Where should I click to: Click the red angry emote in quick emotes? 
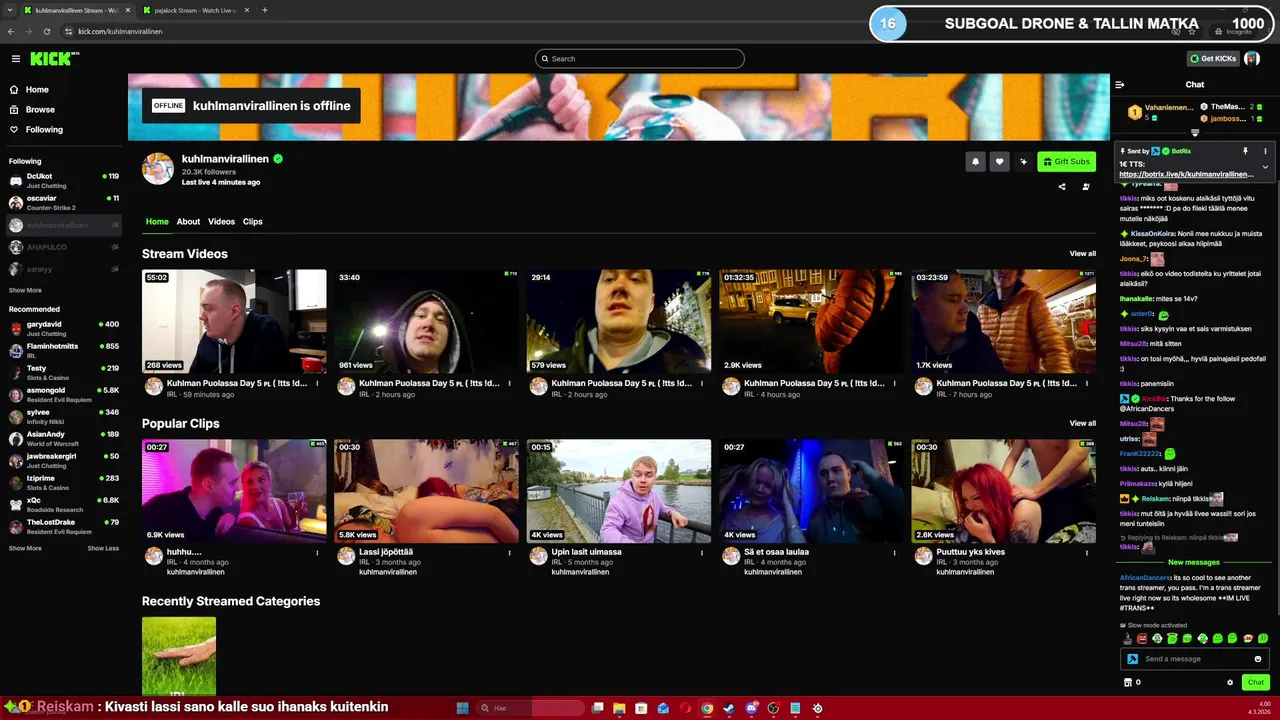(1142, 638)
